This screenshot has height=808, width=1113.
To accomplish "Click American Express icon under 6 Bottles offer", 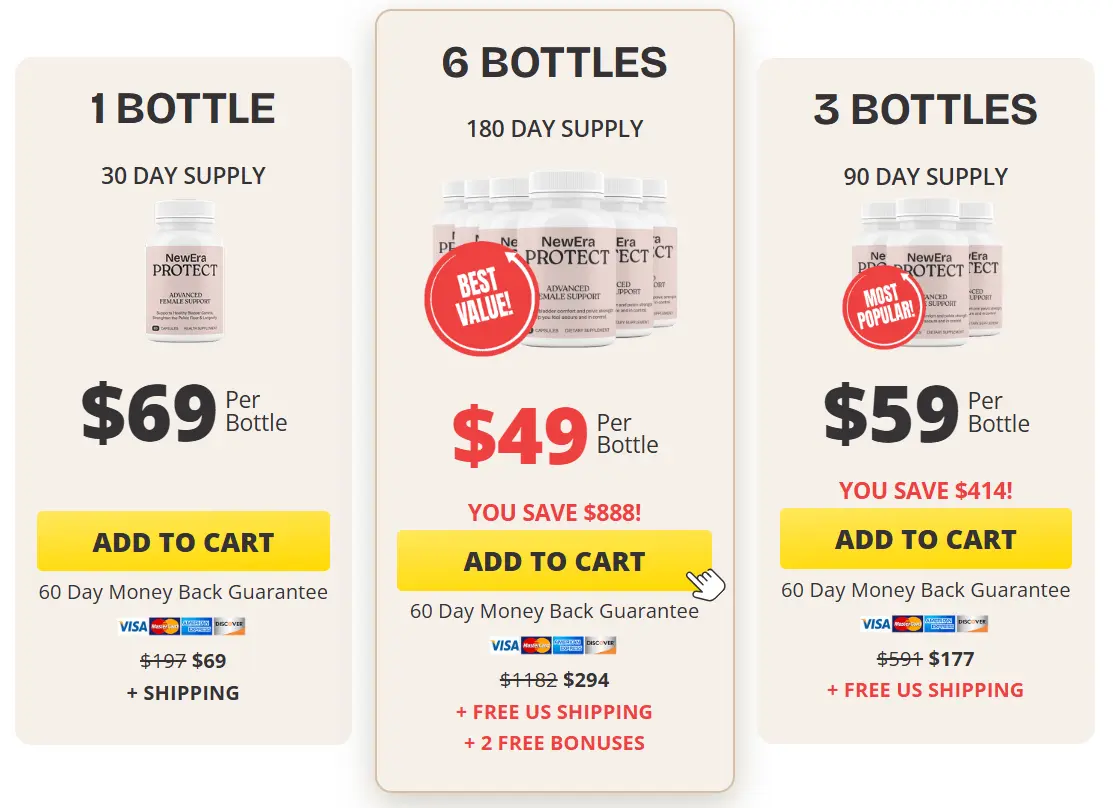I will pos(568,645).
